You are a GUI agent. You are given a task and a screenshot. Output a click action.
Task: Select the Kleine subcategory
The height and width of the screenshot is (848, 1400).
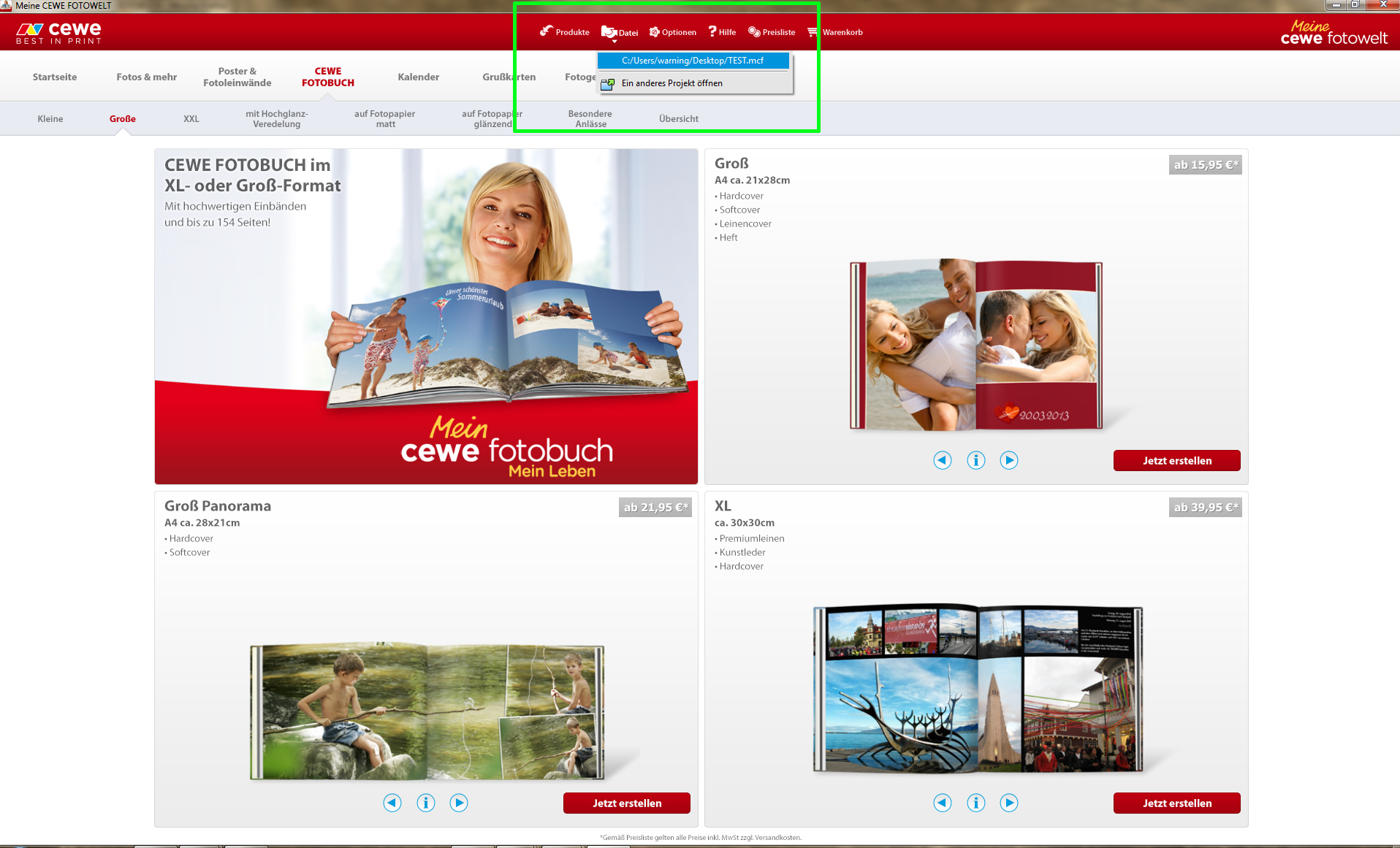50,118
